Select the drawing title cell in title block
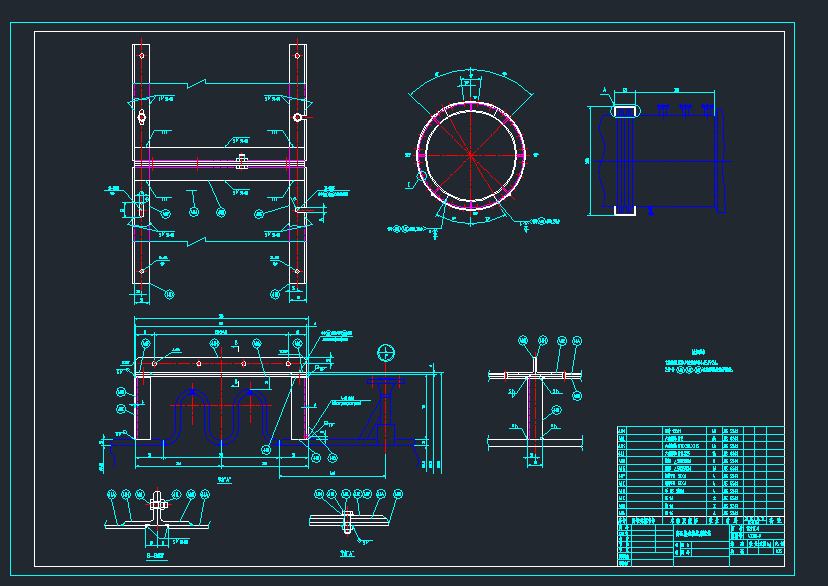 [x=701, y=533]
